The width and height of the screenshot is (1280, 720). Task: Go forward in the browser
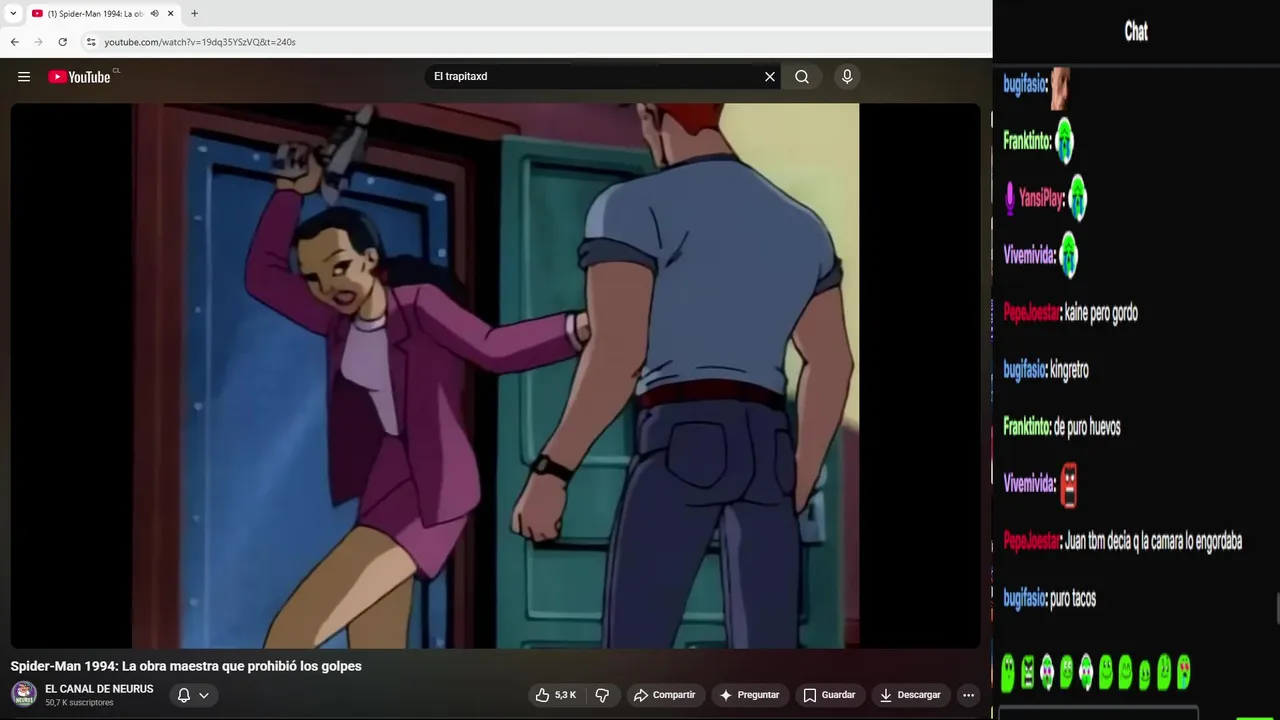pos(38,42)
